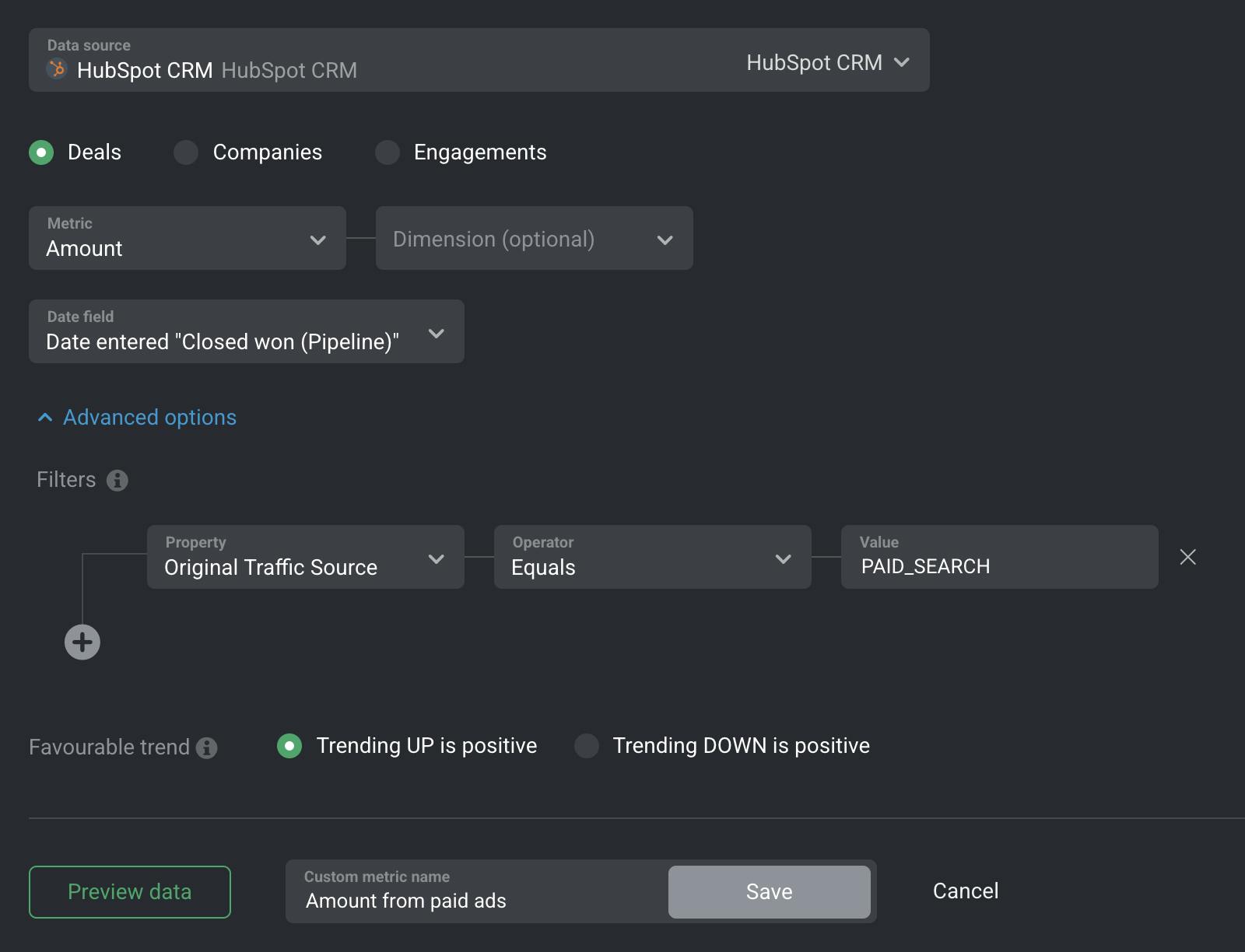Remove the filter with the X icon
The height and width of the screenshot is (952, 1245).
[1188, 557]
